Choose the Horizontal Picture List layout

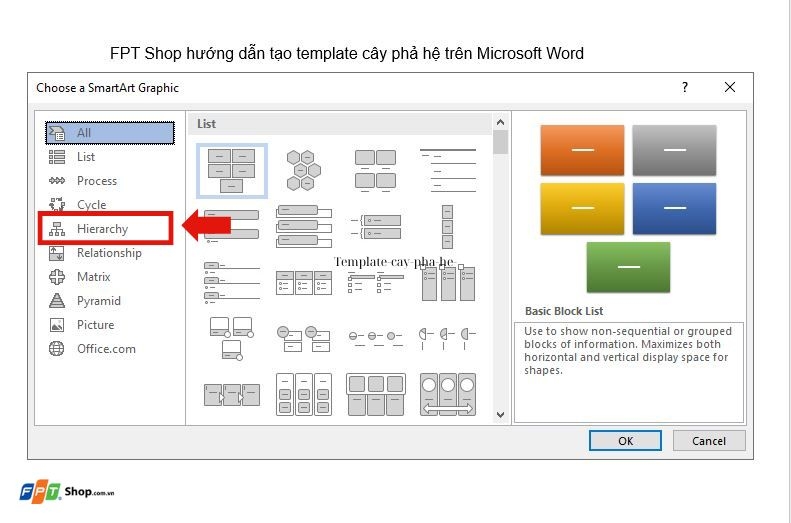tap(375, 394)
